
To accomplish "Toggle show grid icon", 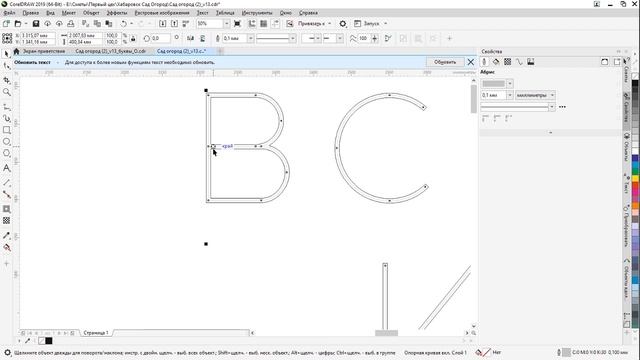I will pyautogui.click(x=264, y=24).
